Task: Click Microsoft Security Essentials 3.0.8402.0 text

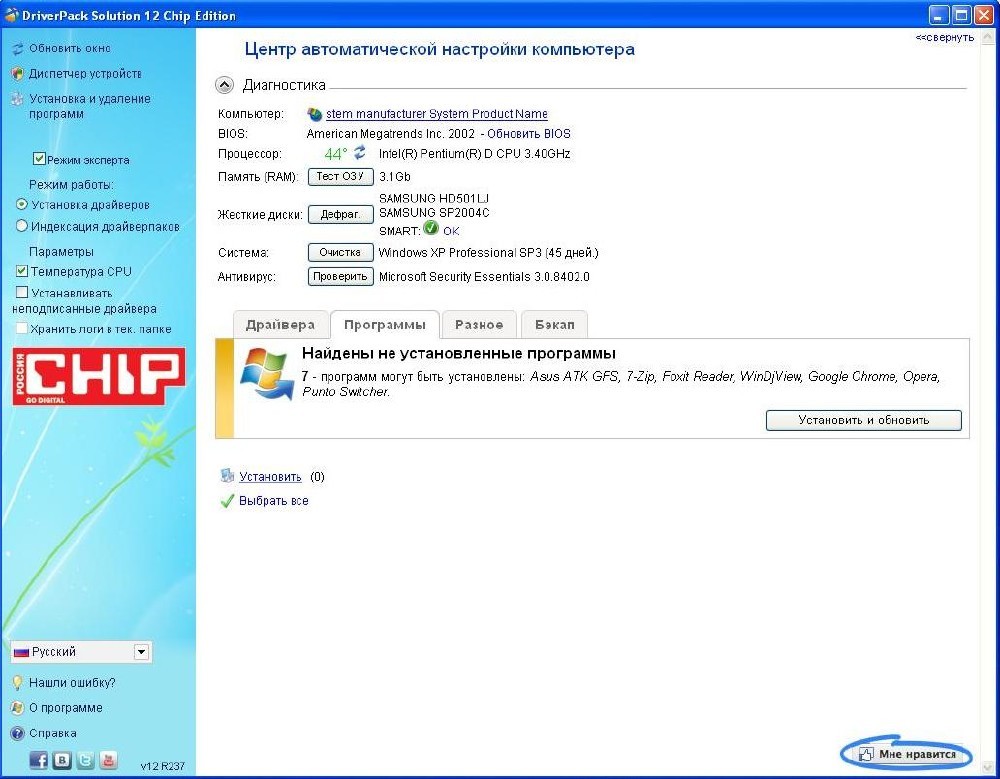Action: [x=484, y=277]
